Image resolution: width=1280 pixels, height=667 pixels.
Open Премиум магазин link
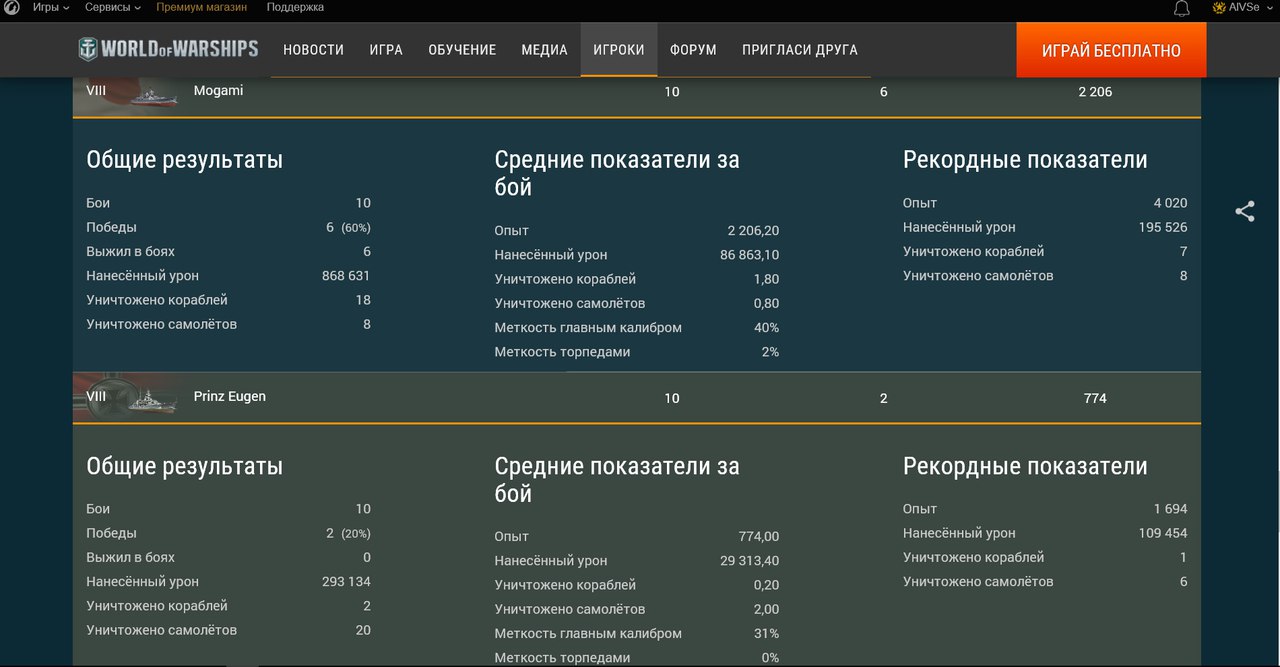(x=204, y=8)
